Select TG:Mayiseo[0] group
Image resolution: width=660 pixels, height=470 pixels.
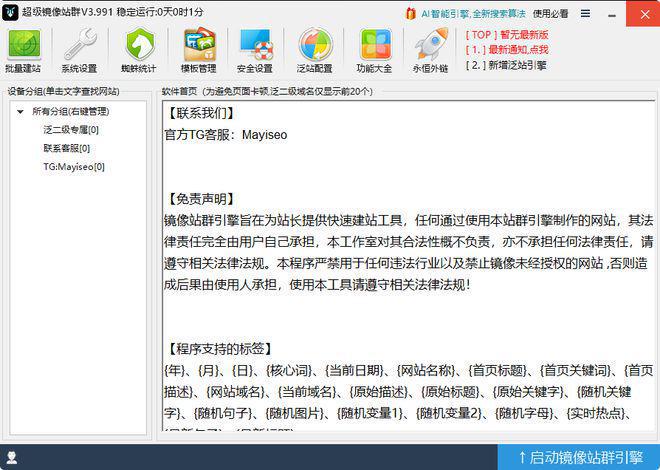click(x=73, y=166)
